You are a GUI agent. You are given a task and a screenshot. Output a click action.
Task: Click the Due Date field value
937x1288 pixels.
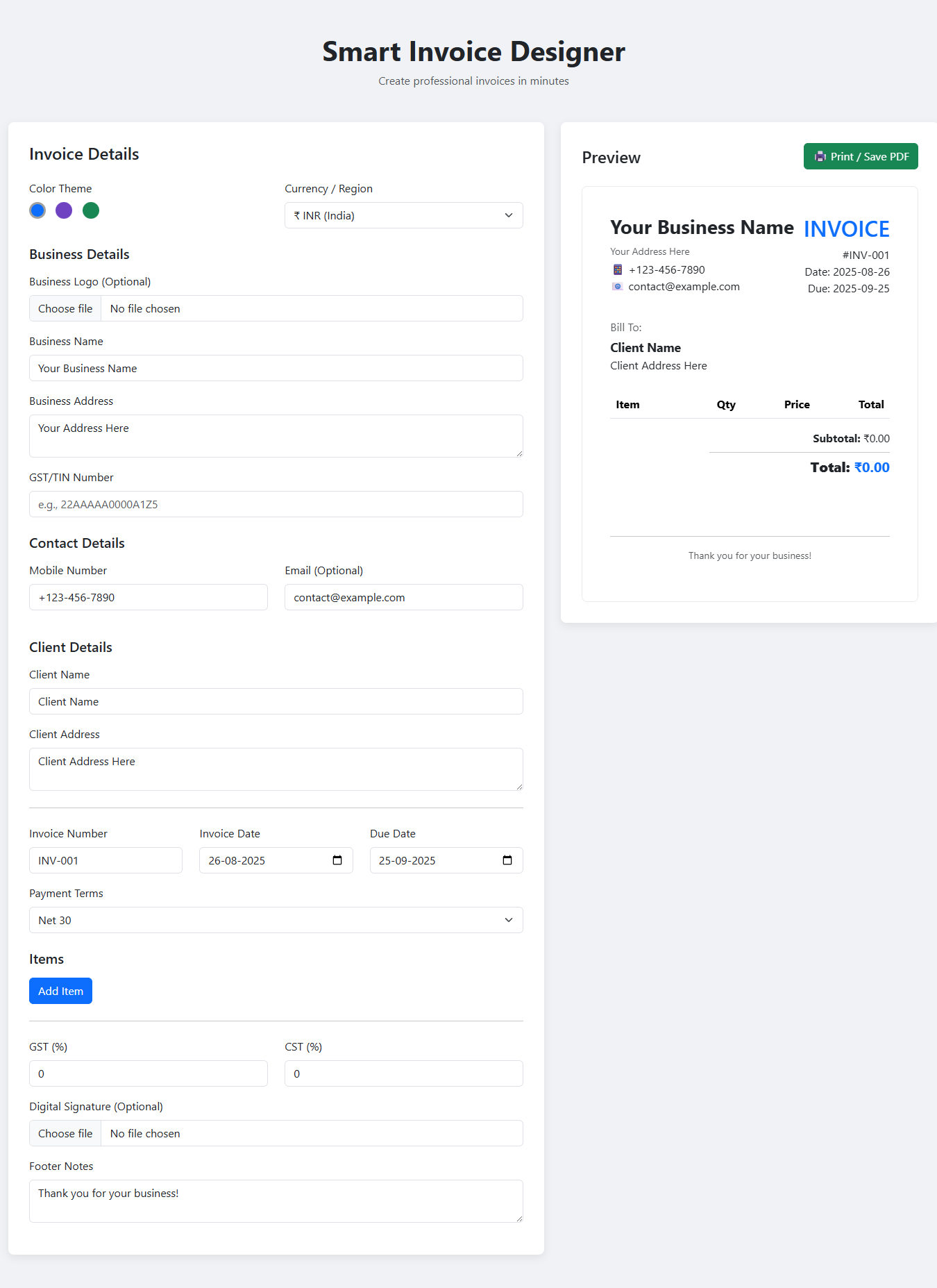(x=407, y=860)
